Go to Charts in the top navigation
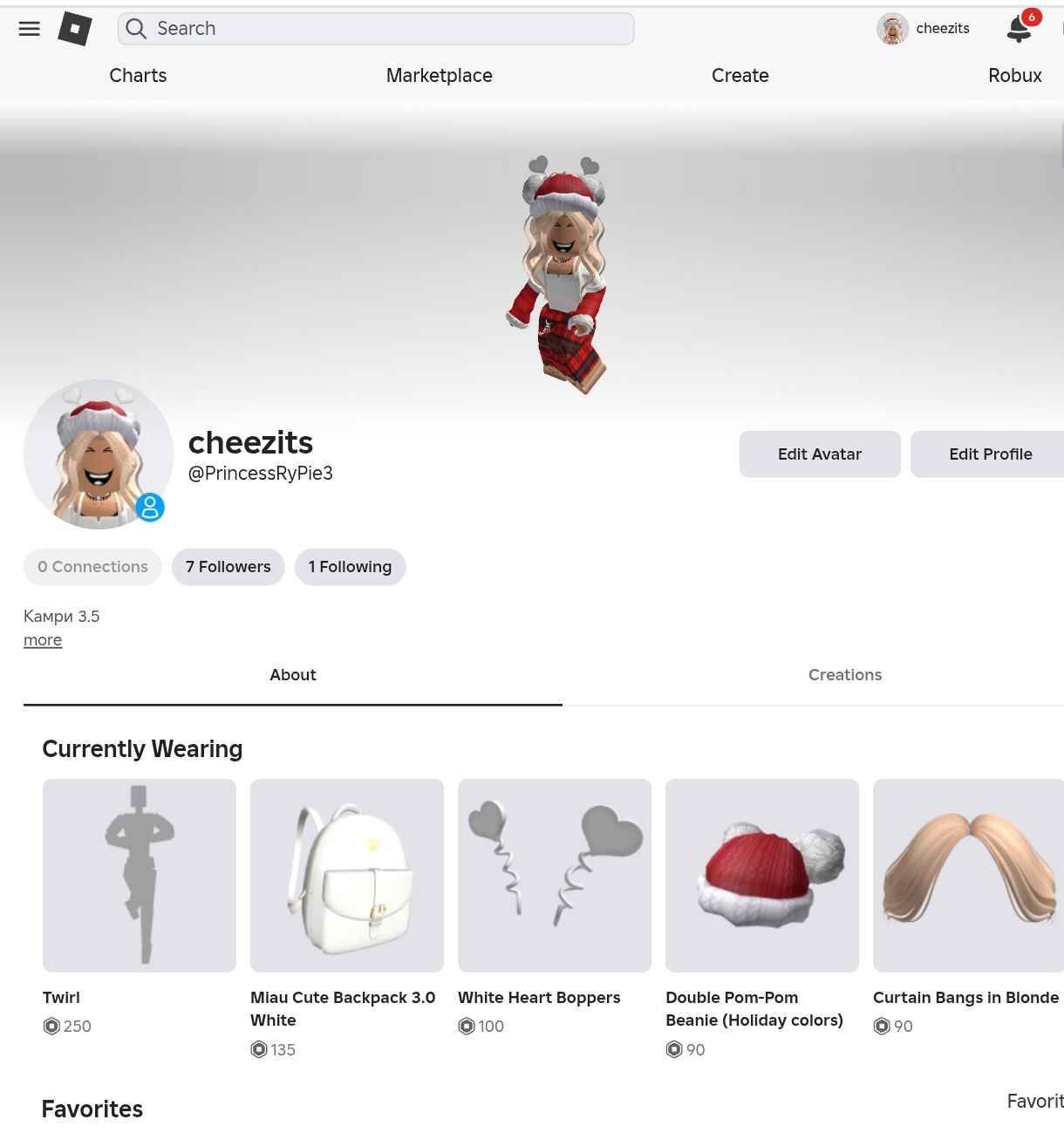 (x=138, y=76)
